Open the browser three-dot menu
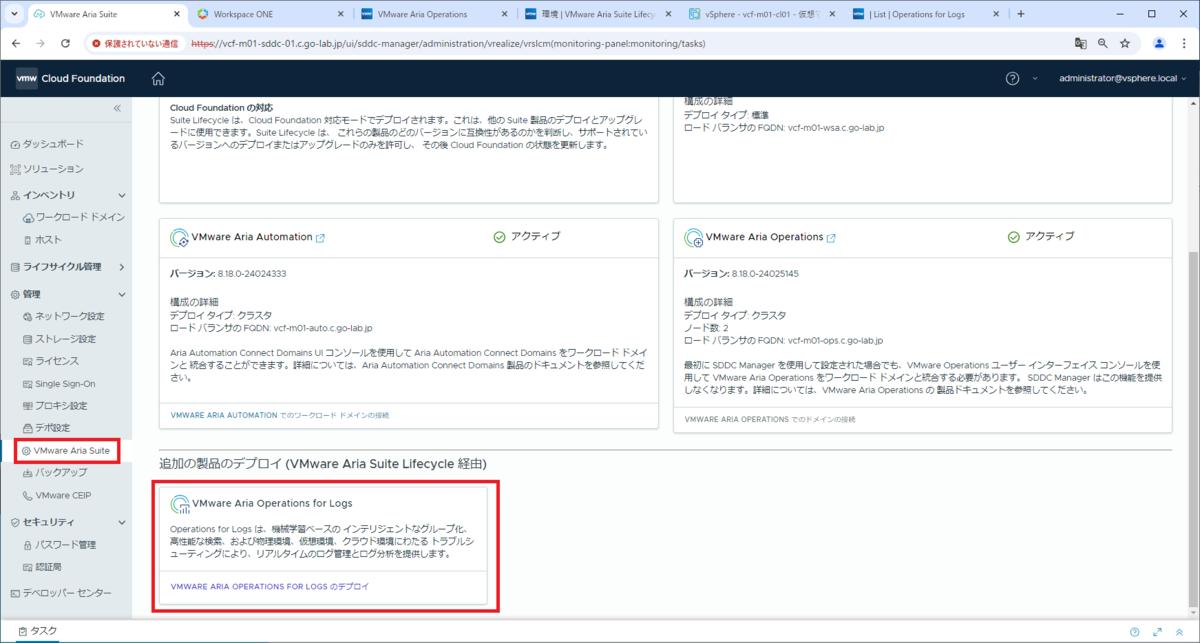Screen dimensions: 1200x643 (1184, 44)
